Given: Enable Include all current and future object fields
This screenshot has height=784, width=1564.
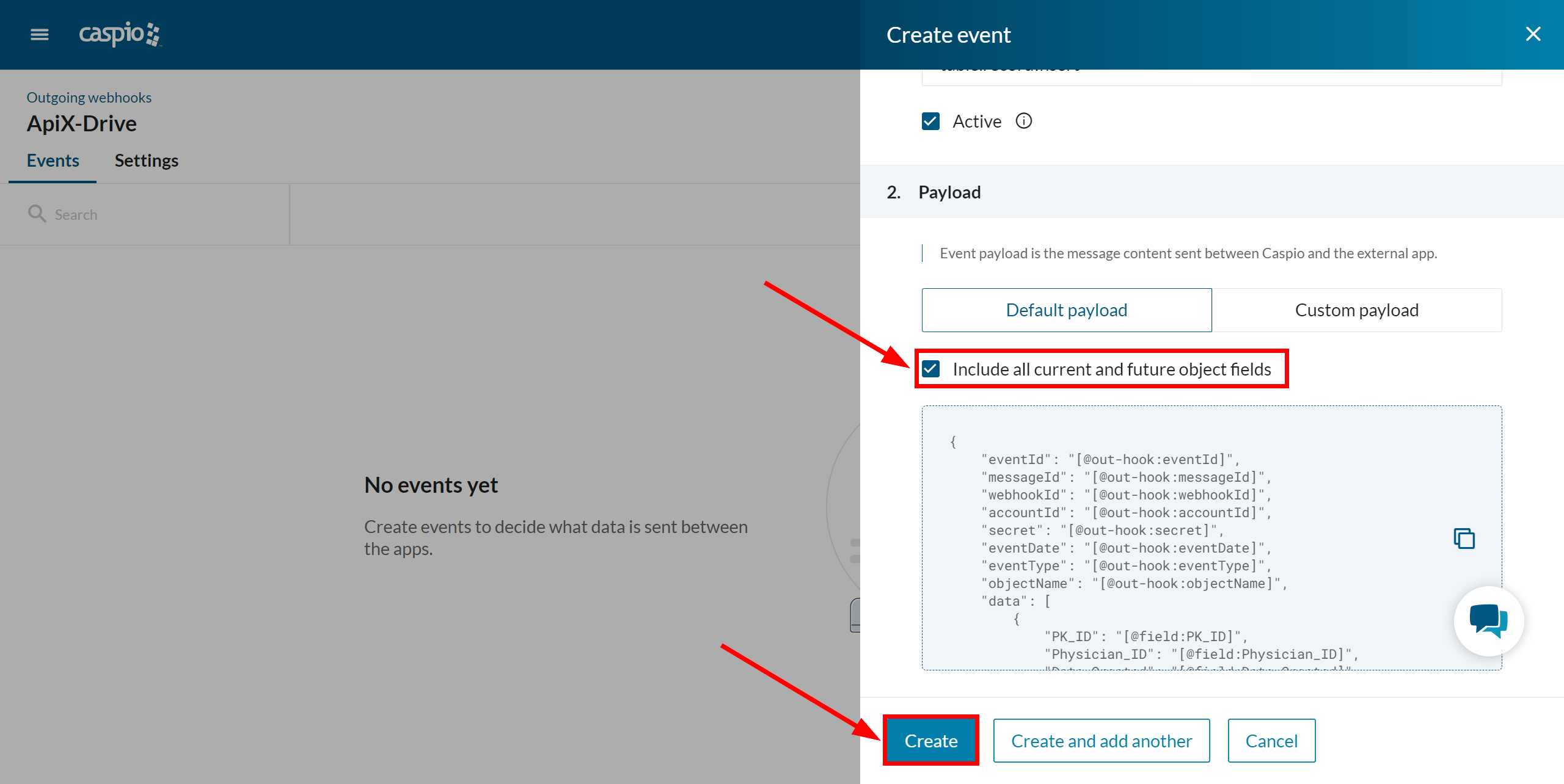Looking at the screenshot, I should 931,369.
